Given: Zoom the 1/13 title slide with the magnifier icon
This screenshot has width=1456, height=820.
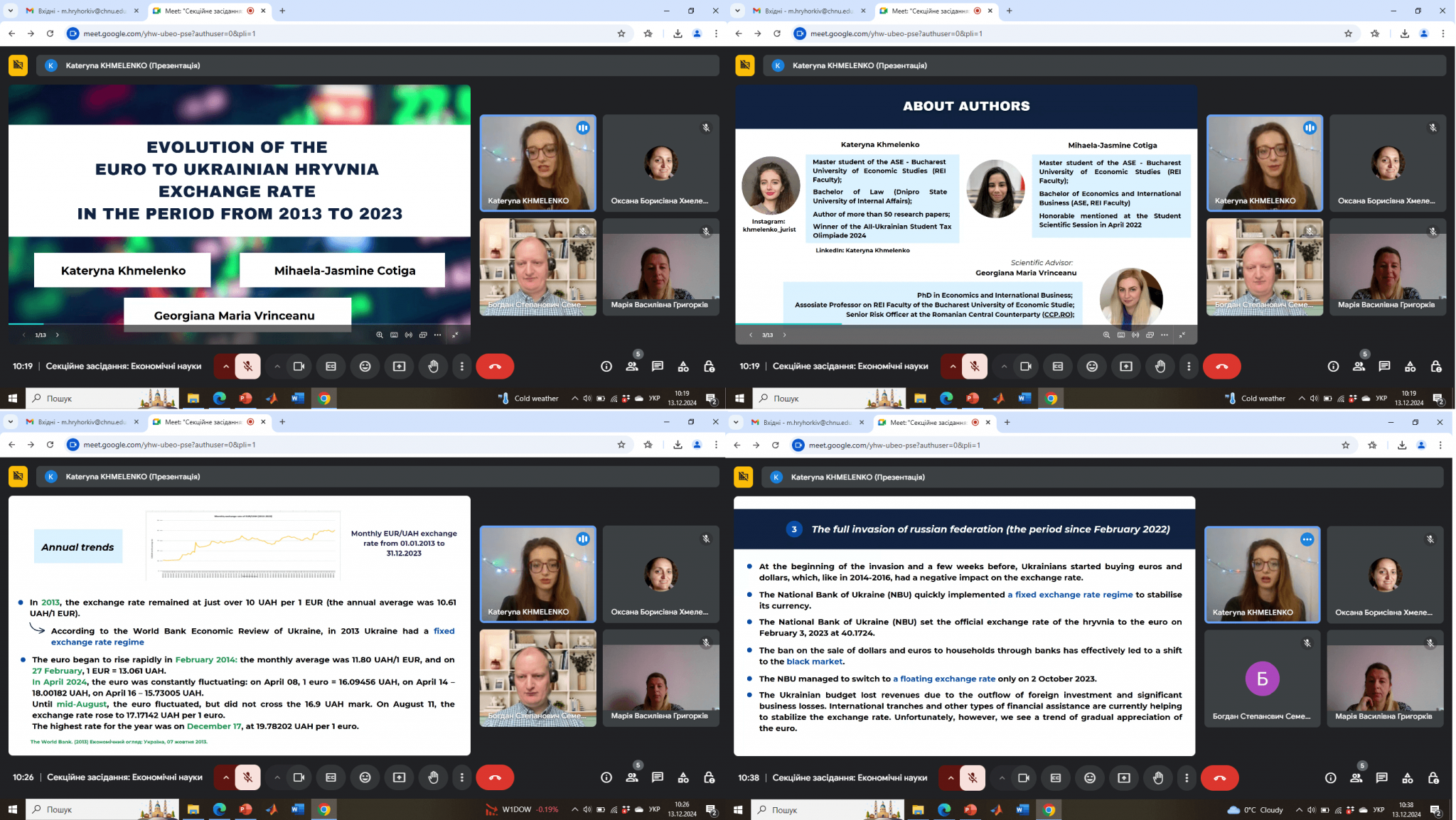Looking at the screenshot, I should pos(380,335).
